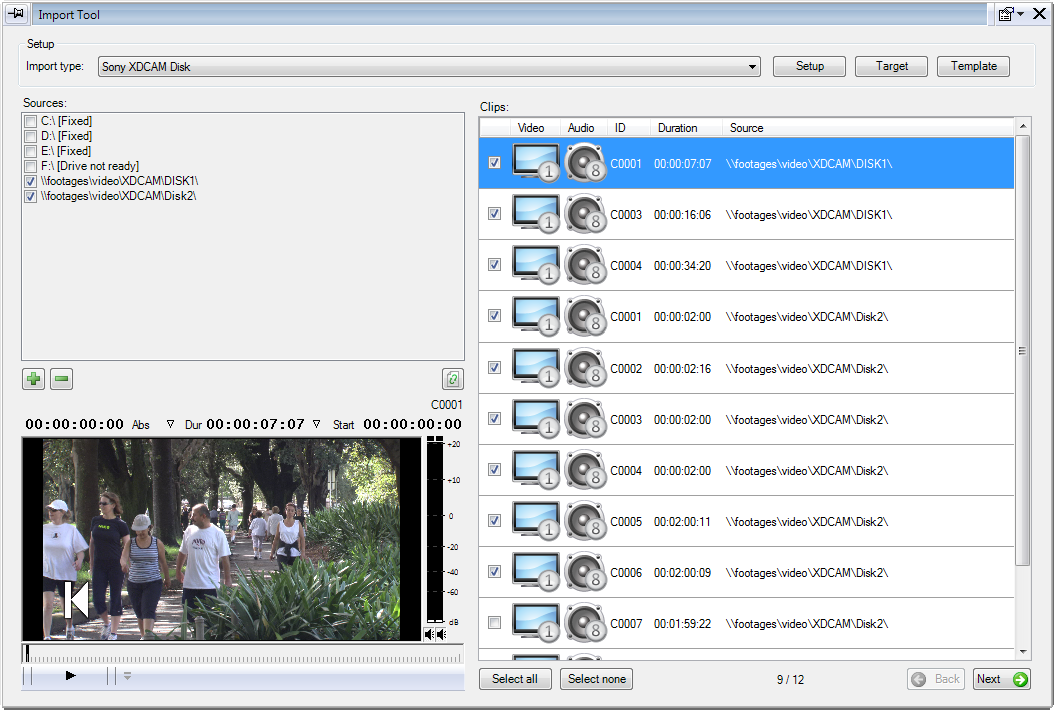This screenshot has width=1054, height=711.
Task: Mute the left audio channel speaker
Action: click(x=429, y=634)
